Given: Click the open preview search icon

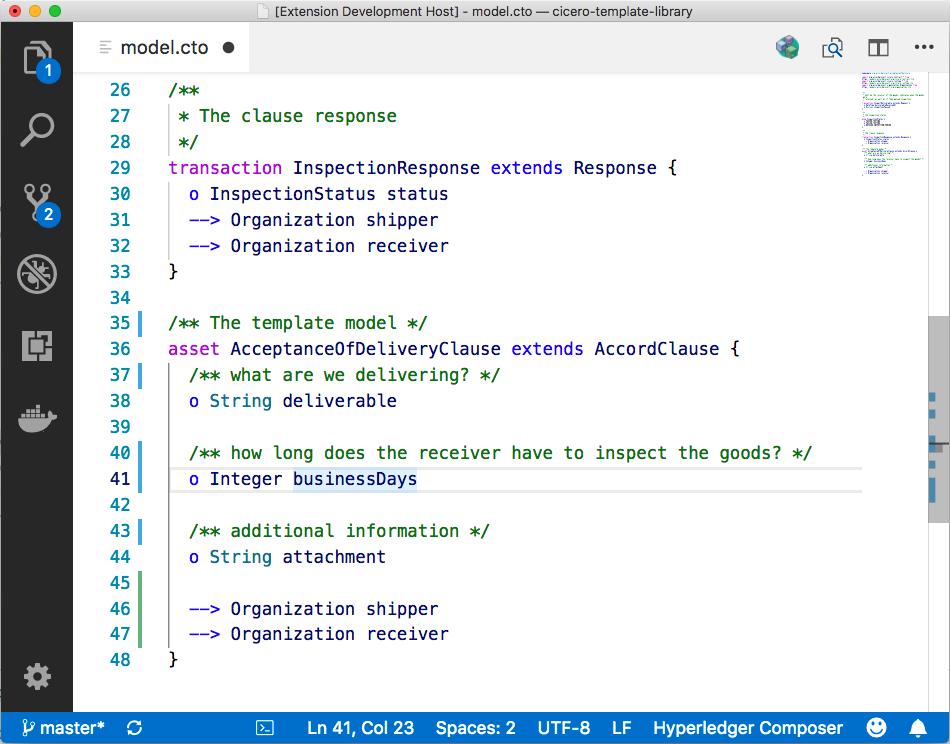Looking at the screenshot, I should pos(832,47).
